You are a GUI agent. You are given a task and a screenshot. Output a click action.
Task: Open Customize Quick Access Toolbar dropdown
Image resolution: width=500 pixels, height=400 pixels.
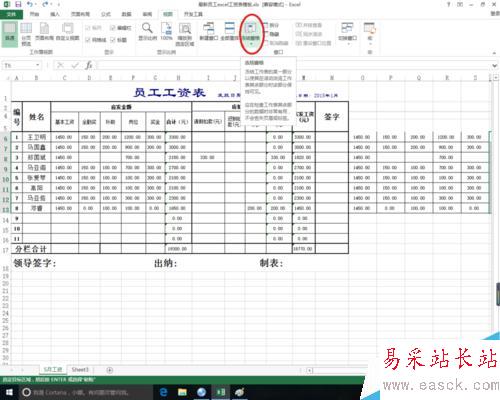pos(59,4)
